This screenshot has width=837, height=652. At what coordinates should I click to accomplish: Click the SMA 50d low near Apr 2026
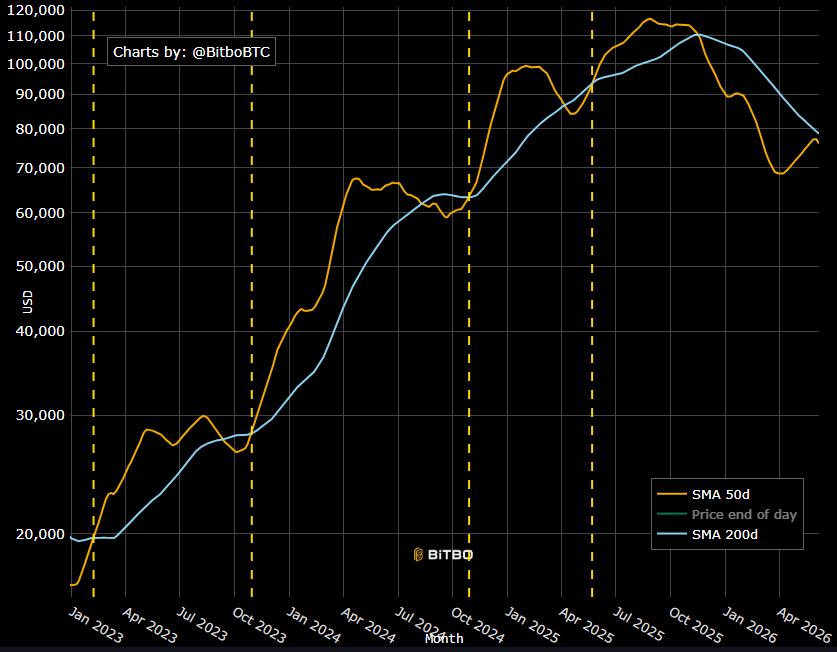(781, 174)
